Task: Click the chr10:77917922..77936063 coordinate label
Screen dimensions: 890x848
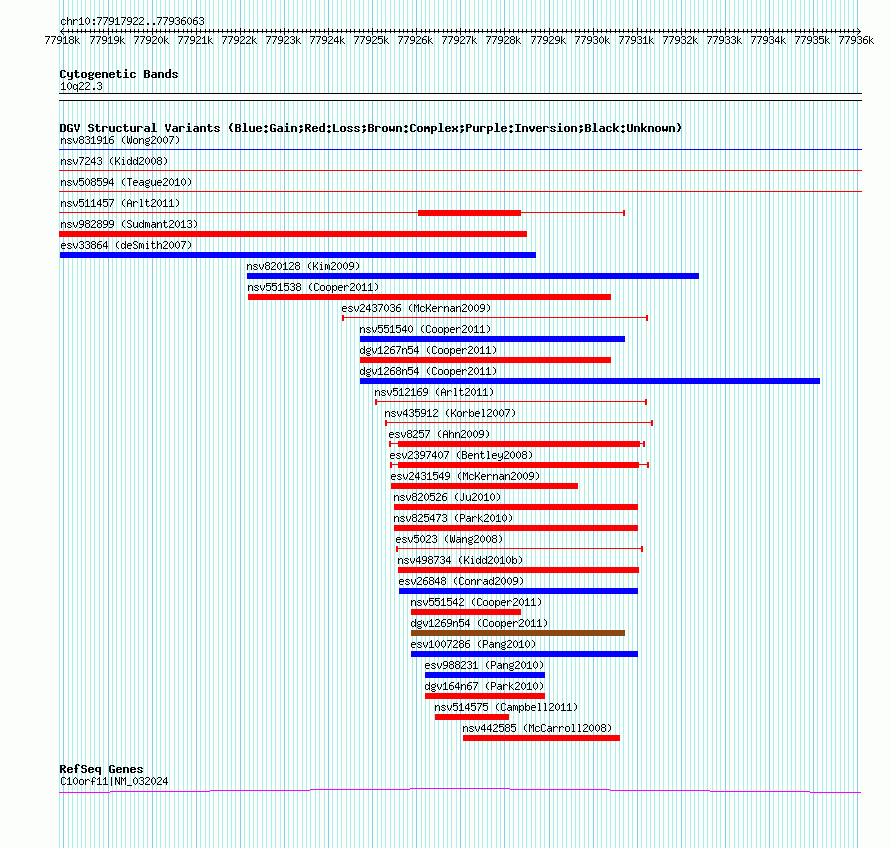Action: pos(132,22)
